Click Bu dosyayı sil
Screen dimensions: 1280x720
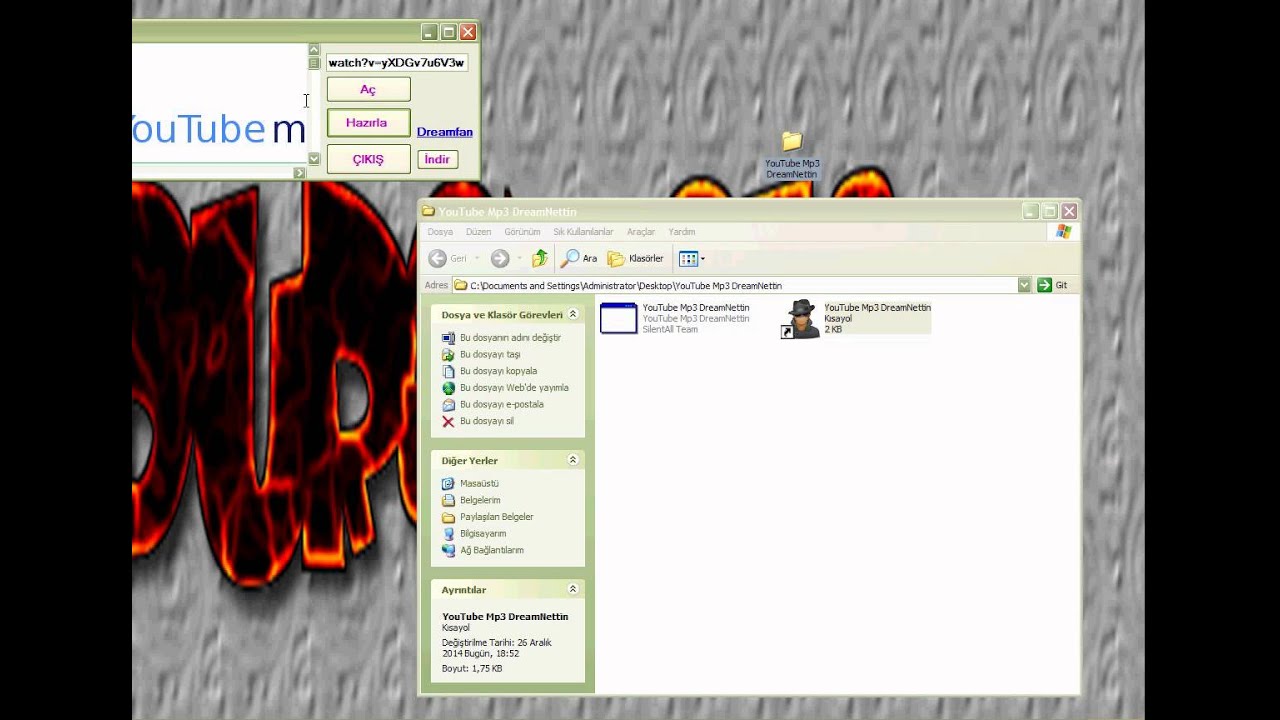[x=487, y=422]
